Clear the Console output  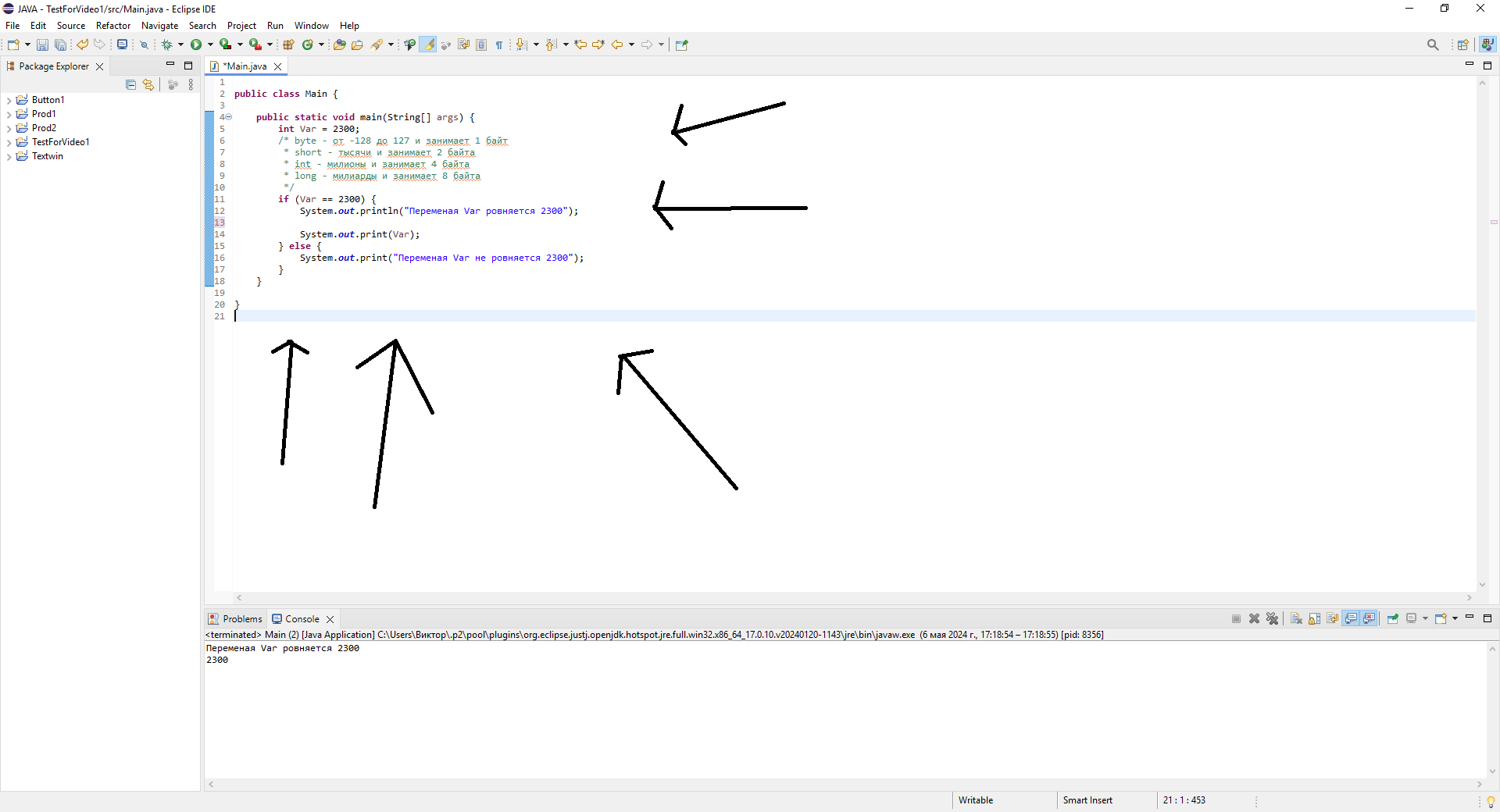[1295, 618]
